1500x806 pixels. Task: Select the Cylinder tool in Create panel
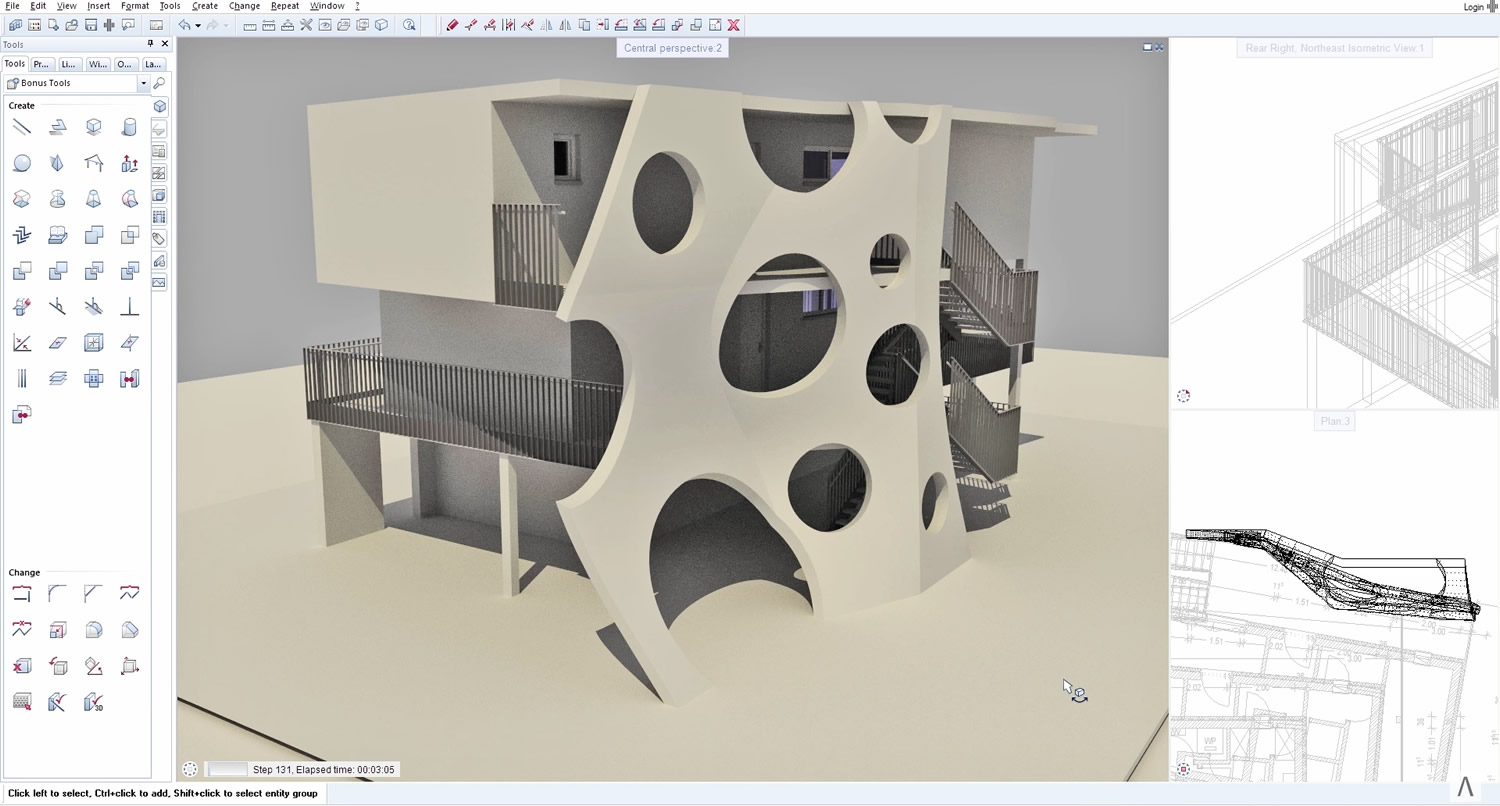coord(129,127)
